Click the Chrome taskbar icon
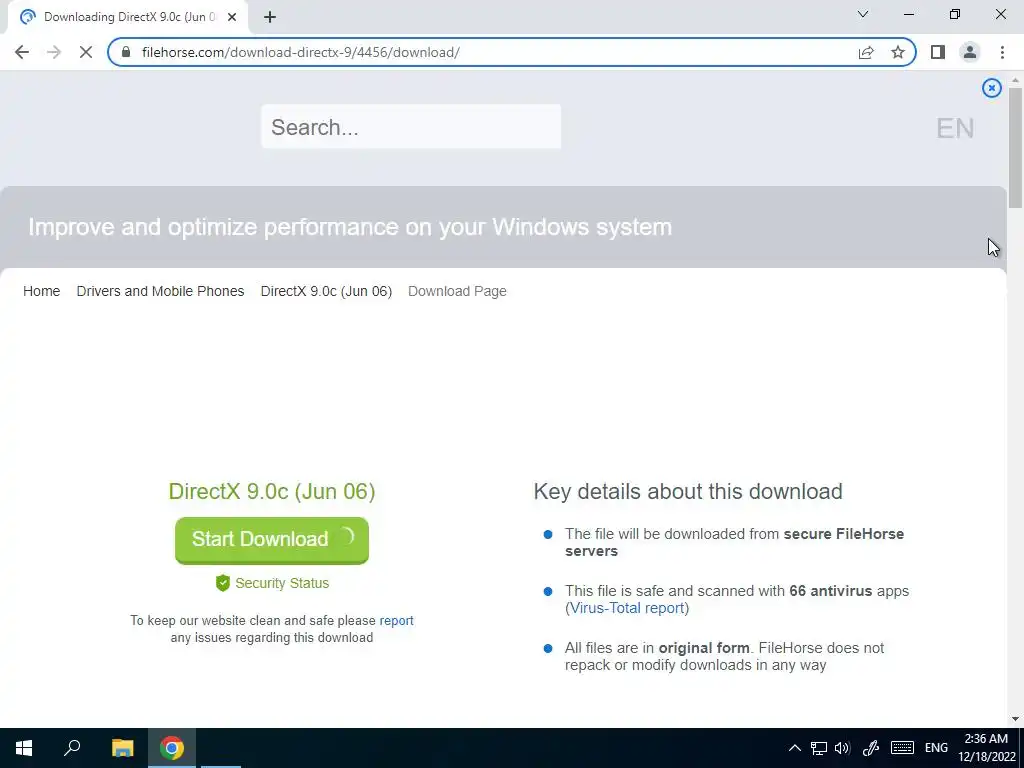 click(172, 748)
